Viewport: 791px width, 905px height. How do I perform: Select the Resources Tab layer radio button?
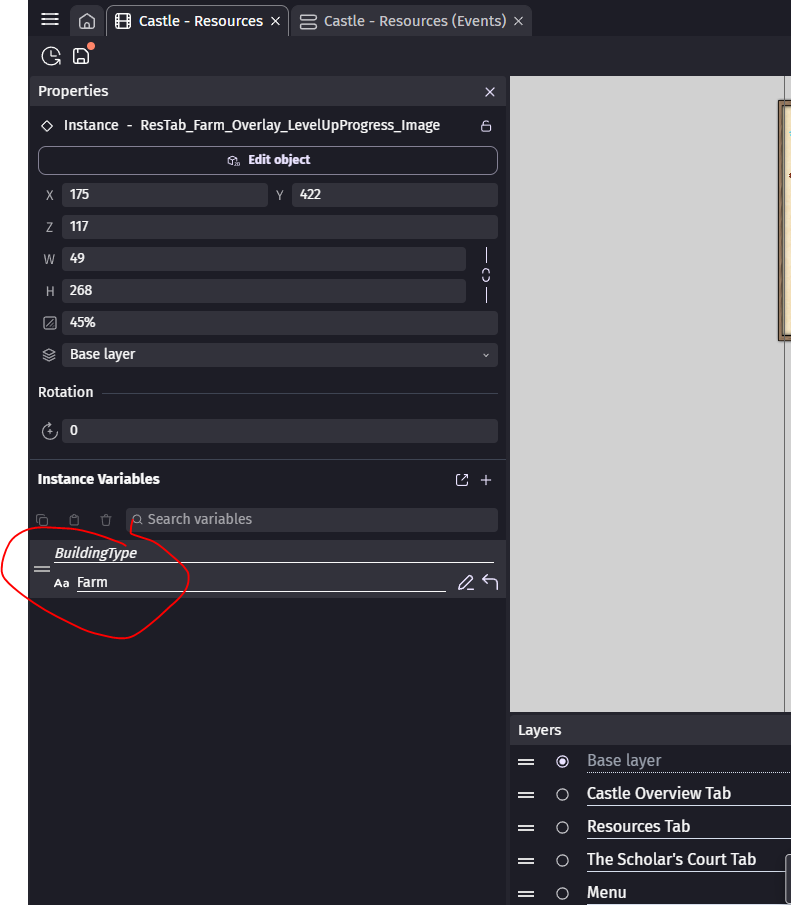pos(562,828)
